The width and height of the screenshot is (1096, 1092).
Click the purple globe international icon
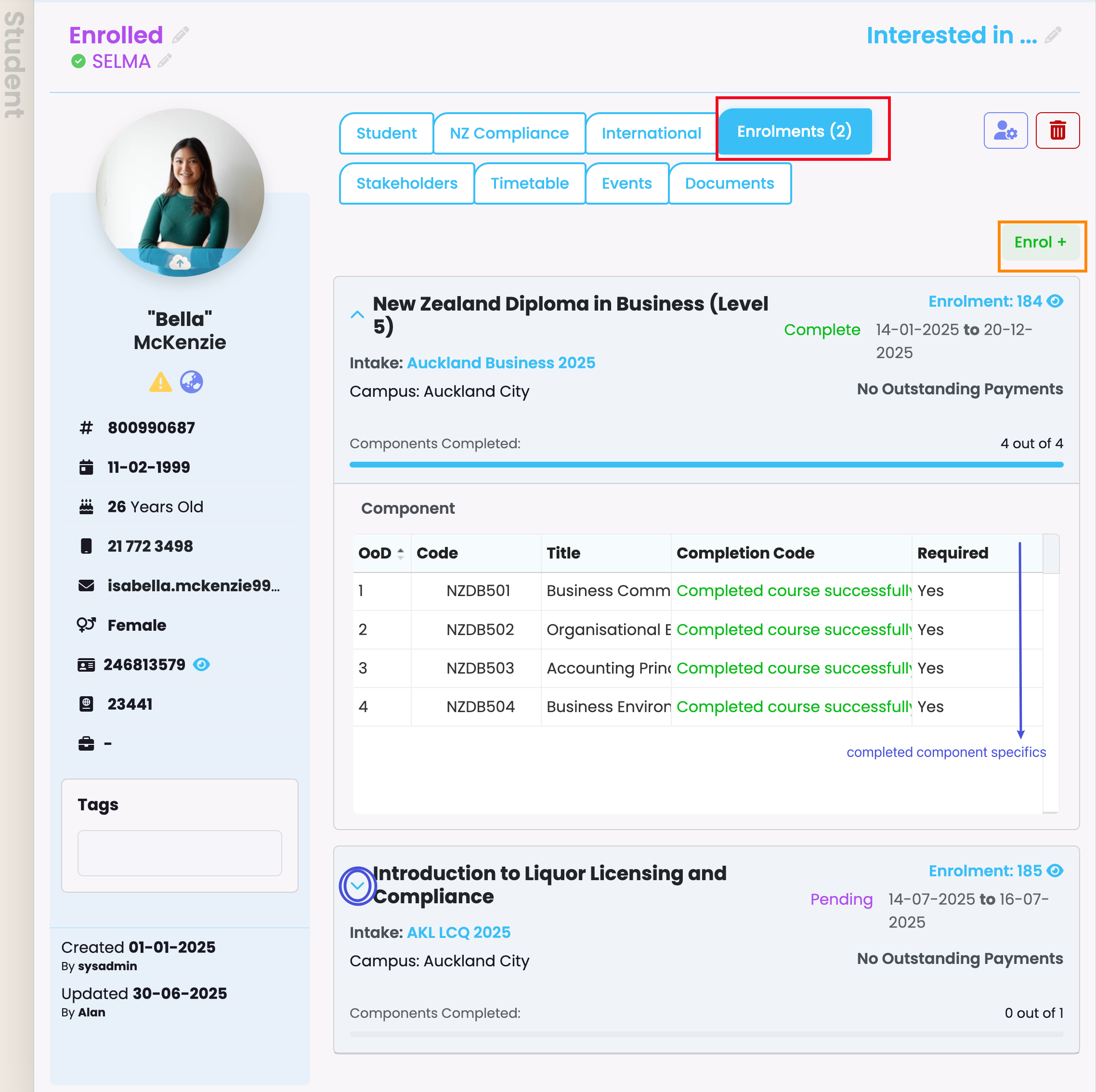192,382
